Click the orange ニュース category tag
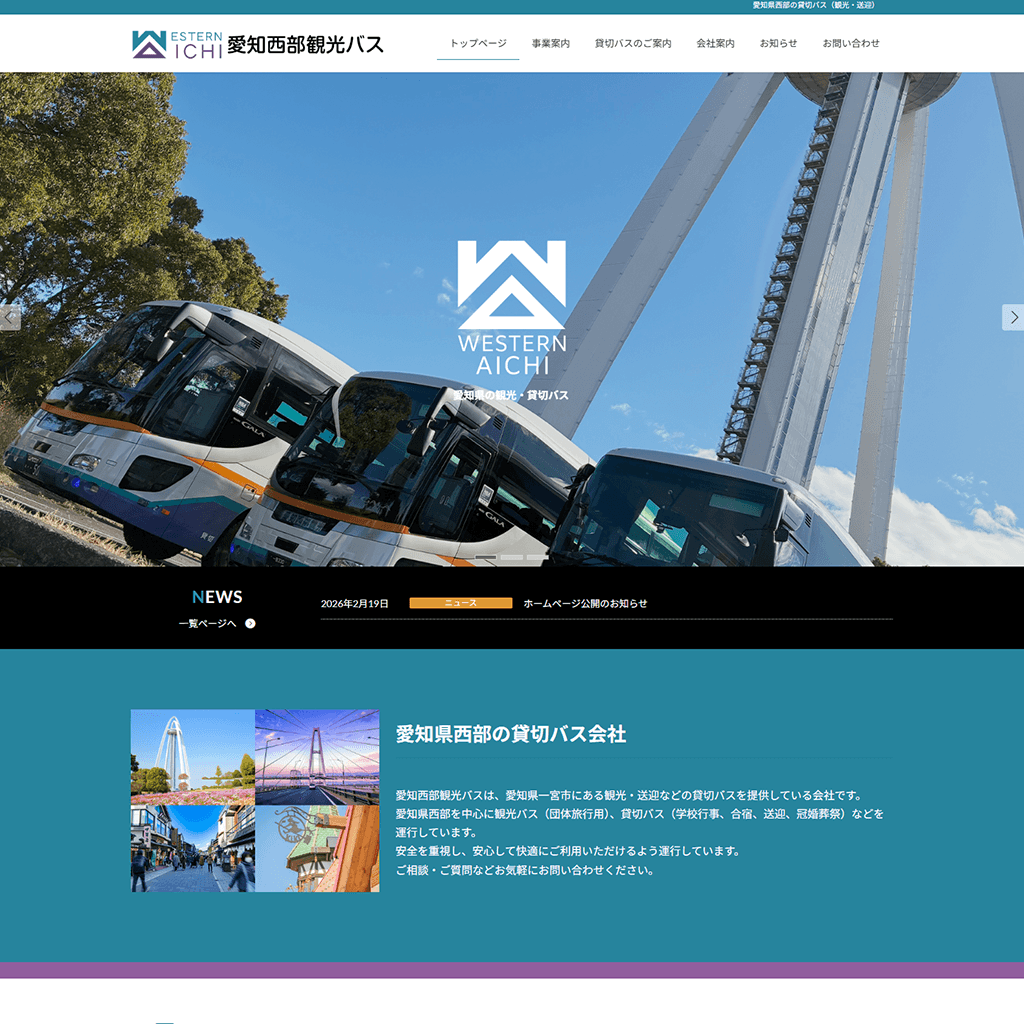The height and width of the screenshot is (1024, 1024). [460, 603]
